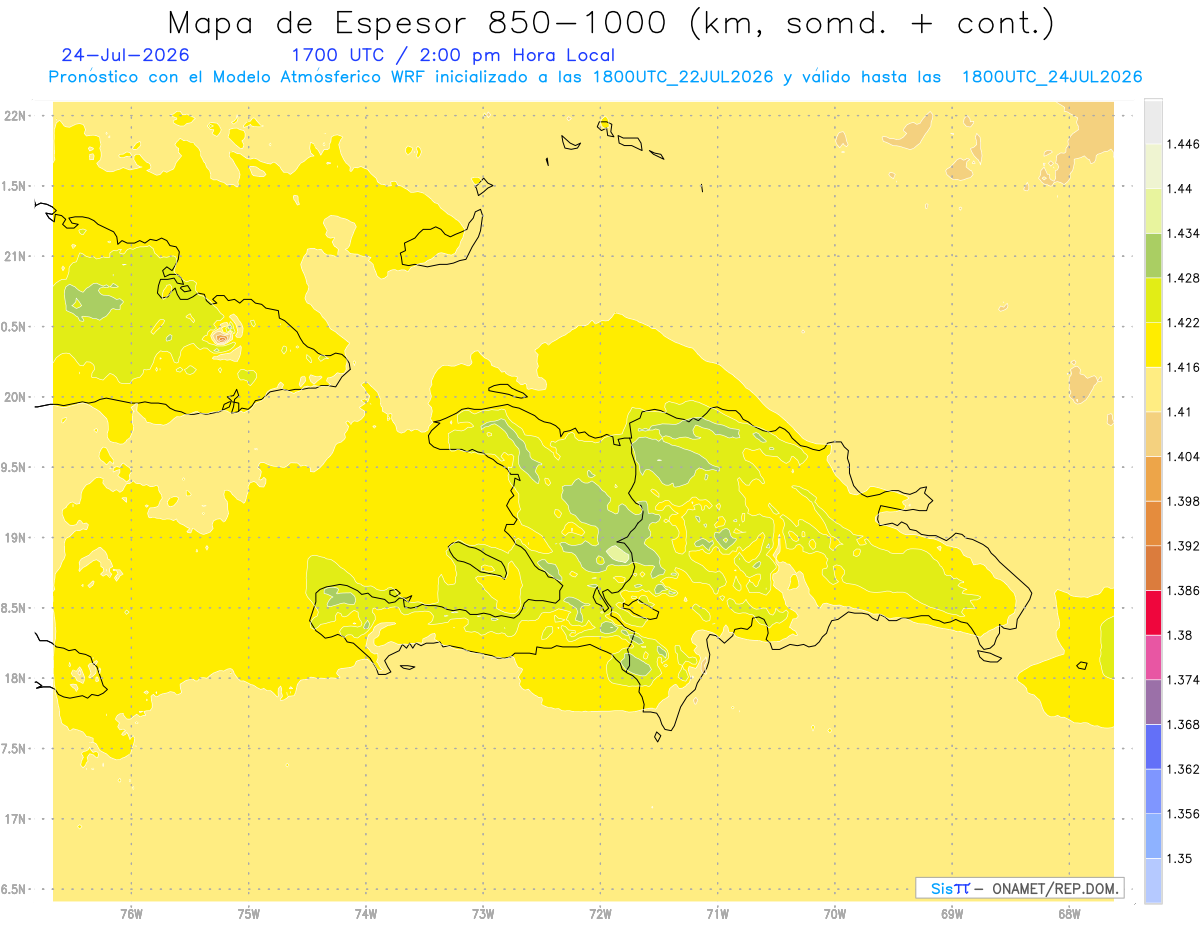Click the 72W longitude axis label

[x=600, y=913]
